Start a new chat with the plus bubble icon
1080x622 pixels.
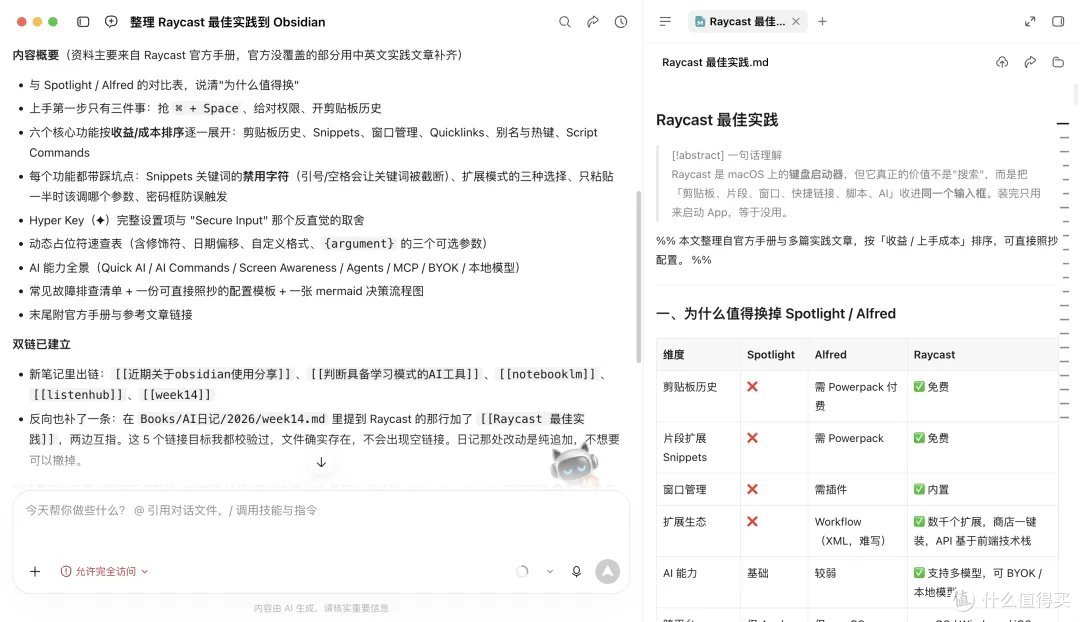111,22
